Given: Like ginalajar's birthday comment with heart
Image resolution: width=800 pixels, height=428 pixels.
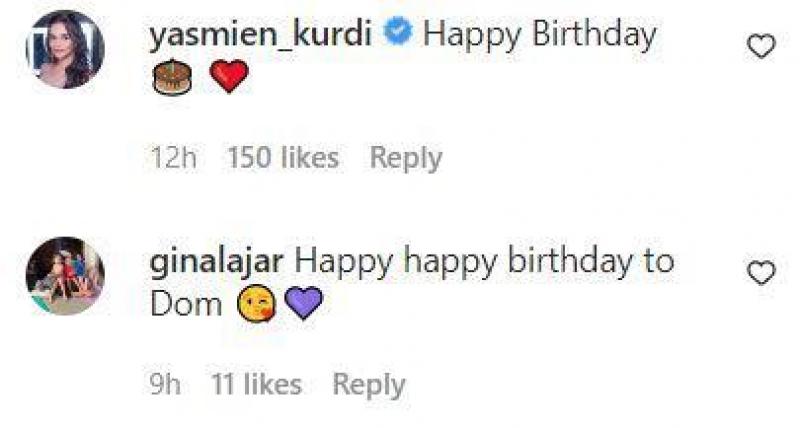Looking at the screenshot, I should pyautogui.click(x=761, y=273).
